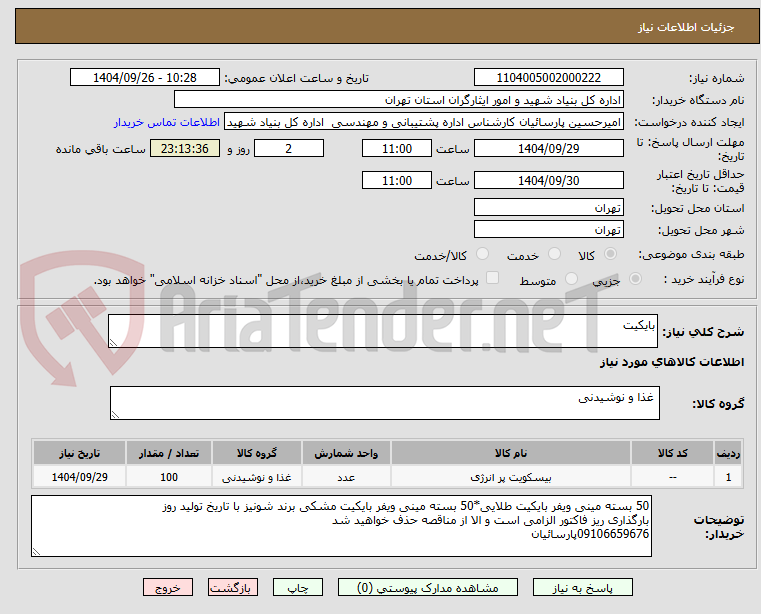761x614 pixels.
Task: Click the ایجاد کننده درخواست field
Action: pos(424,122)
